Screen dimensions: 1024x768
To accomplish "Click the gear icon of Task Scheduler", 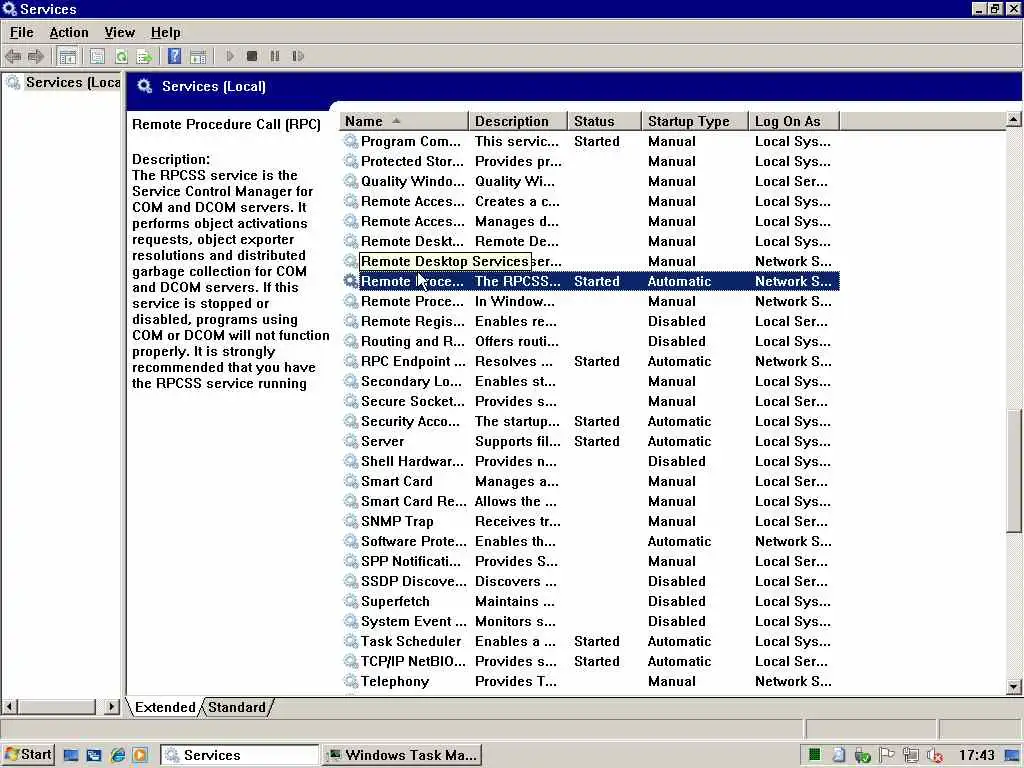I will click(x=351, y=641).
